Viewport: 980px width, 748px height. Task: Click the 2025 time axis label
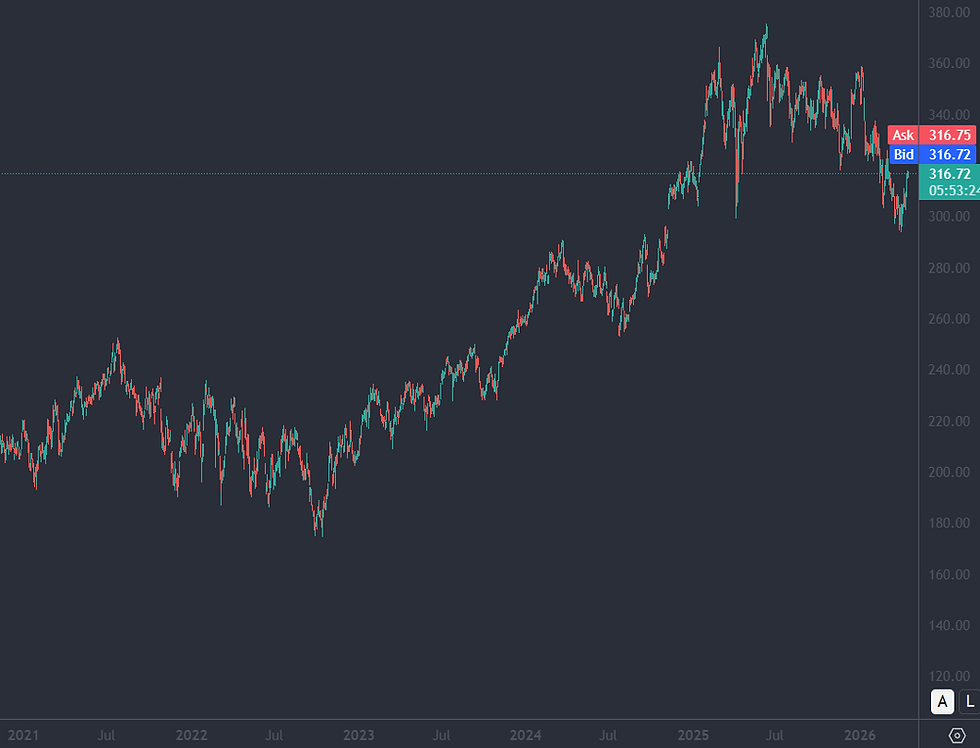692,736
